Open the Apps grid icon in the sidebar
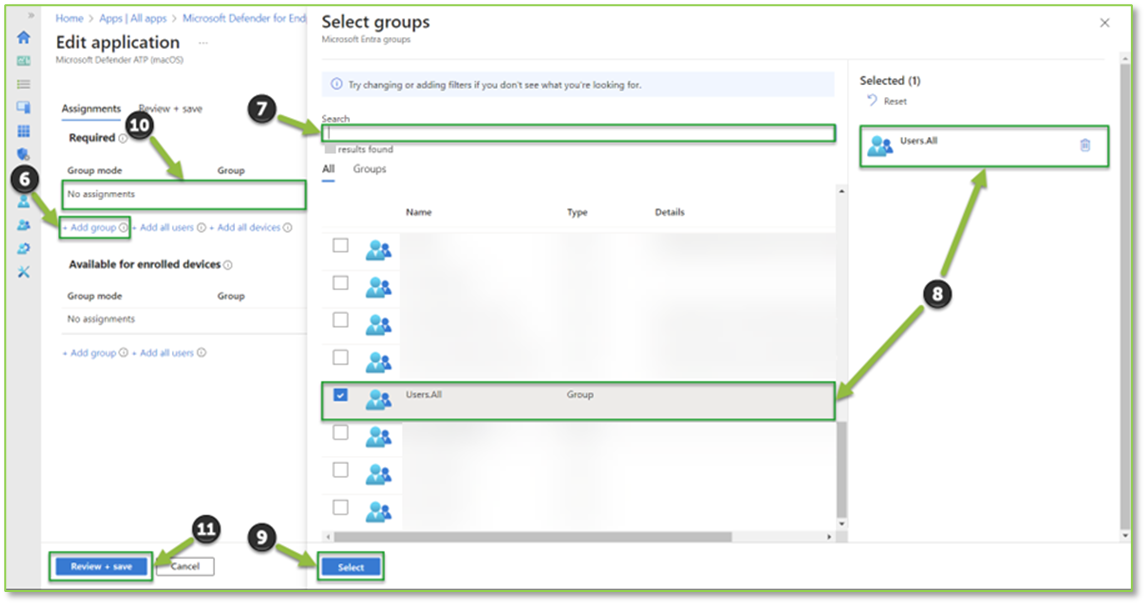The width and height of the screenshot is (1146, 605). click(23, 130)
